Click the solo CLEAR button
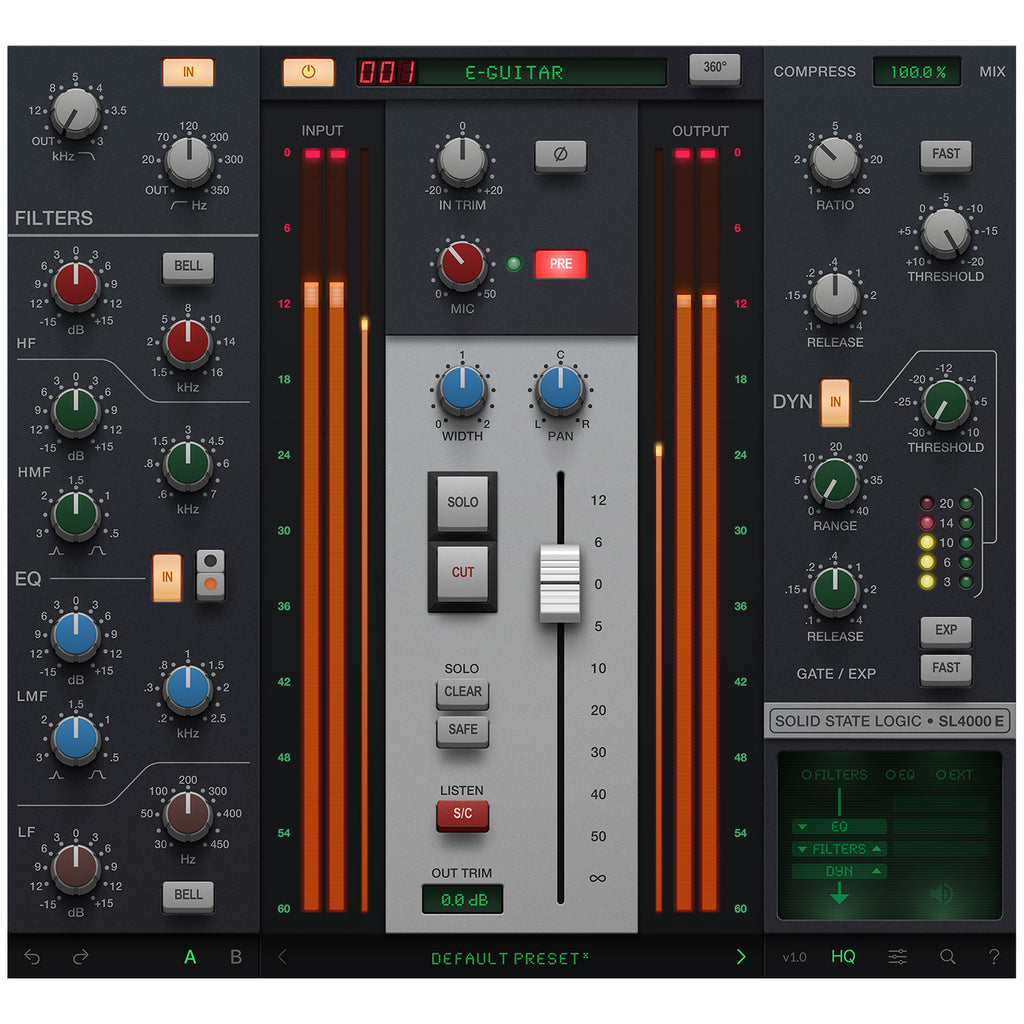This screenshot has height=1024, width=1024. point(462,692)
